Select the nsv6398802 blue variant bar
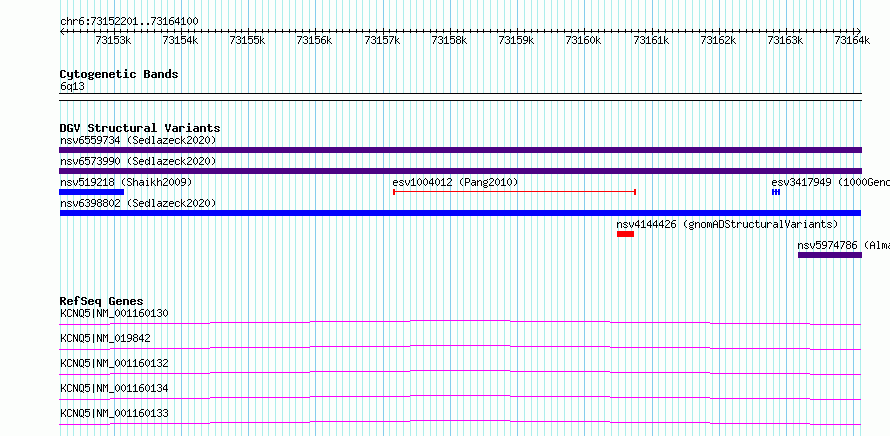The image size is (890, 436). 460,213
